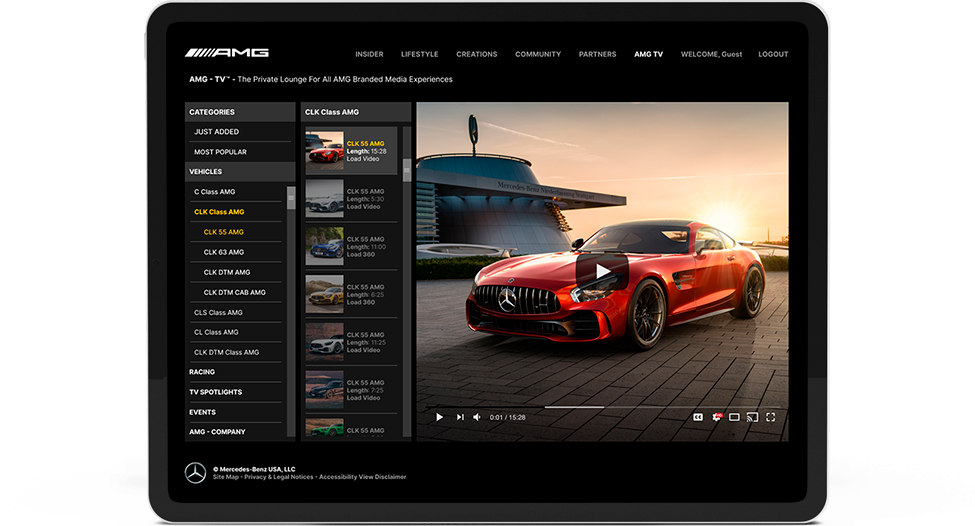Viewport: 975px width, 526px height.
Task: Skip to the next video
Action: (460, 417)
